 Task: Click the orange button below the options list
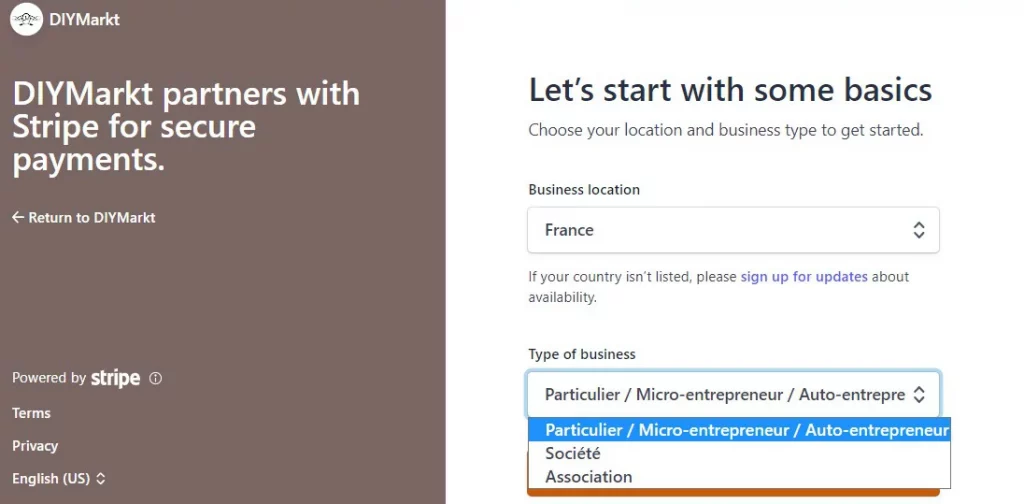pos(733,492)
